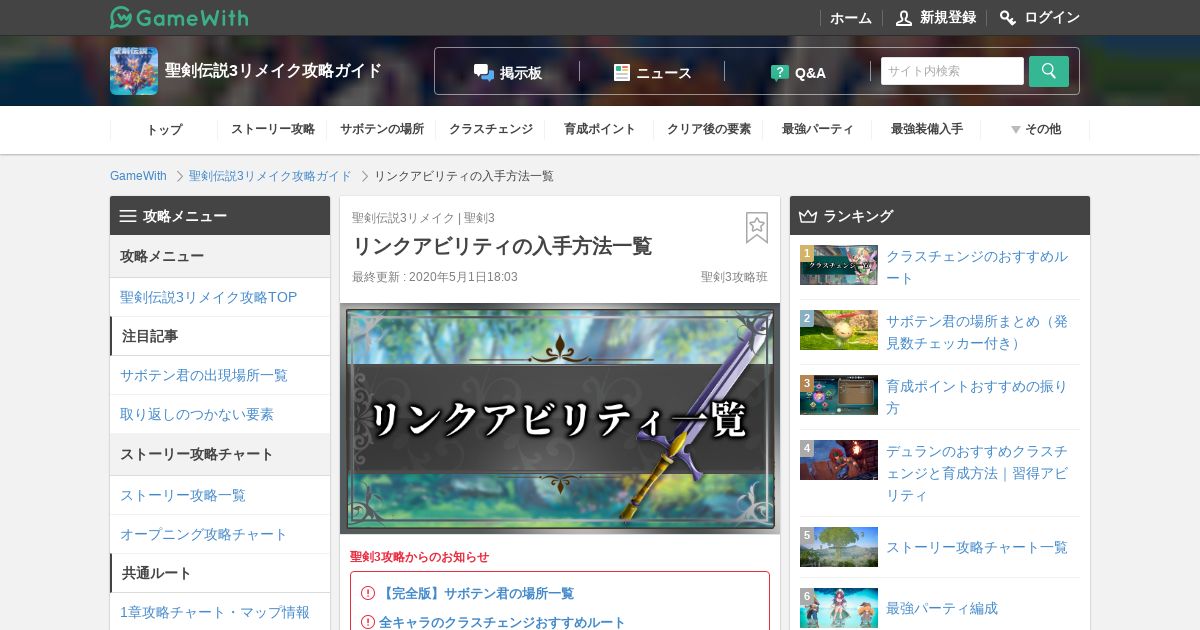Screen dimensions: 1200x630
Task: Click the rank 5 ストーリー thumbnail
Action: pyautogui.click(x=839, y=547)
